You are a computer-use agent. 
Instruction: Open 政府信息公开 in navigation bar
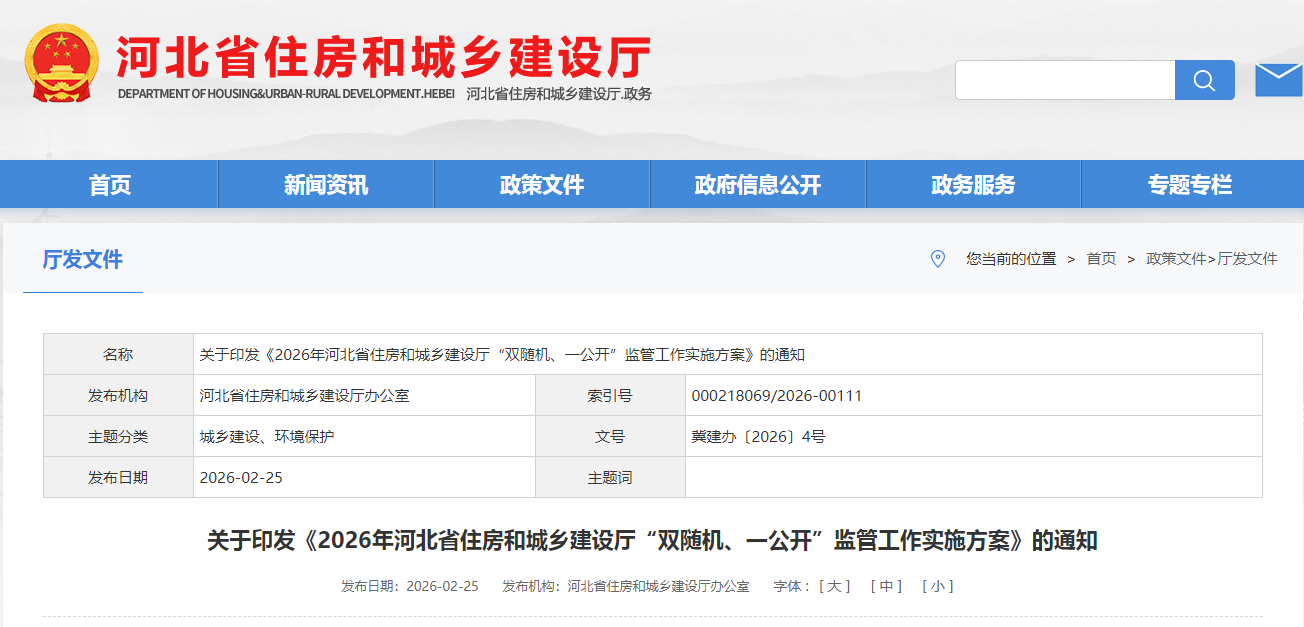(x=758, y=185)
